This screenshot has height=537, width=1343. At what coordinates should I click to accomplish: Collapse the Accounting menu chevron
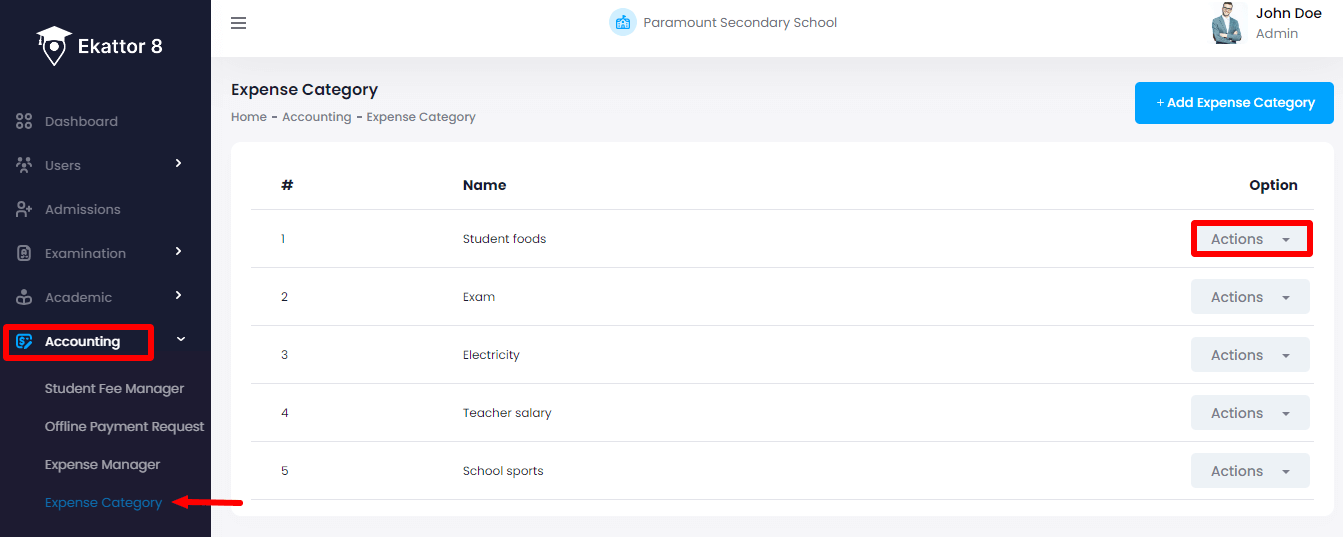(181, 339)
